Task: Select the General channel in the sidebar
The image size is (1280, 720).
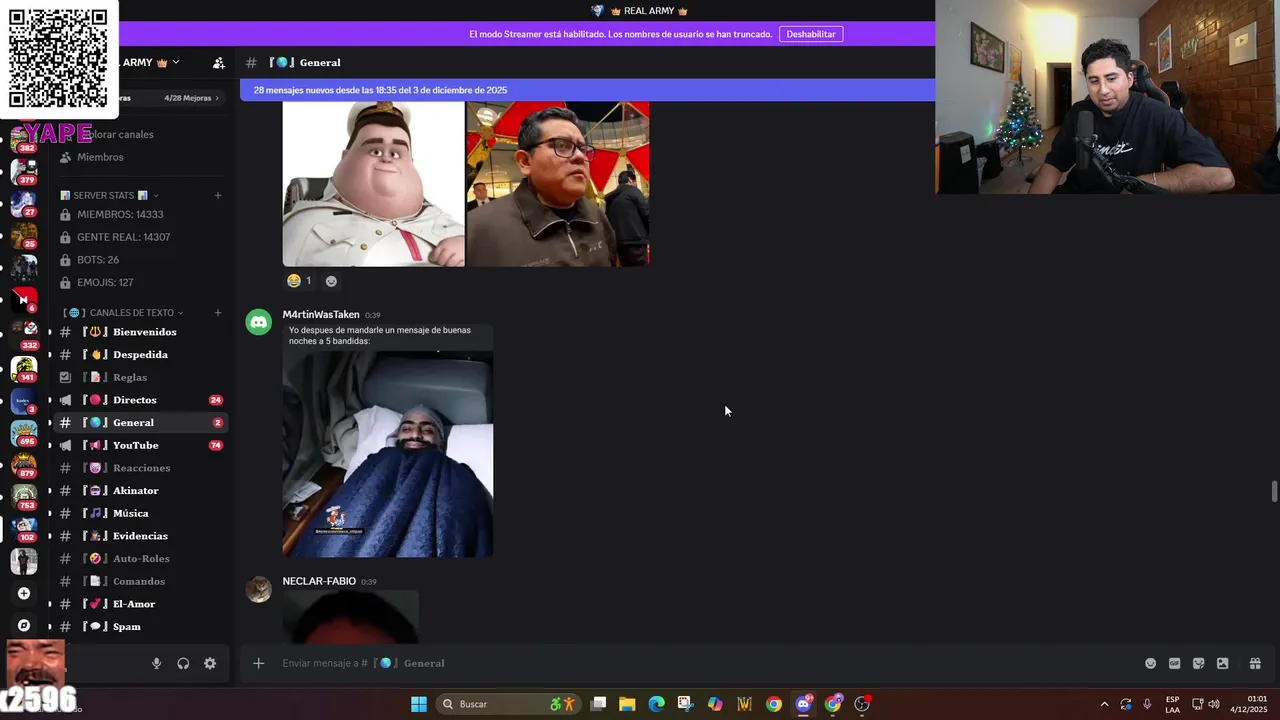Action: 141,422
